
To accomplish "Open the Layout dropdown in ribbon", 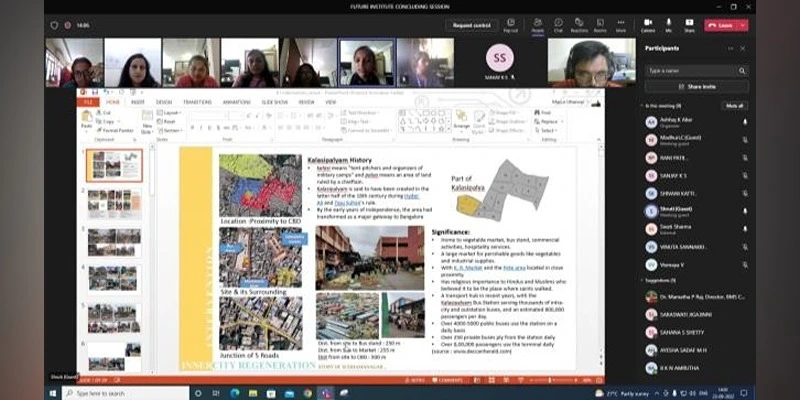I will (169, 113).
